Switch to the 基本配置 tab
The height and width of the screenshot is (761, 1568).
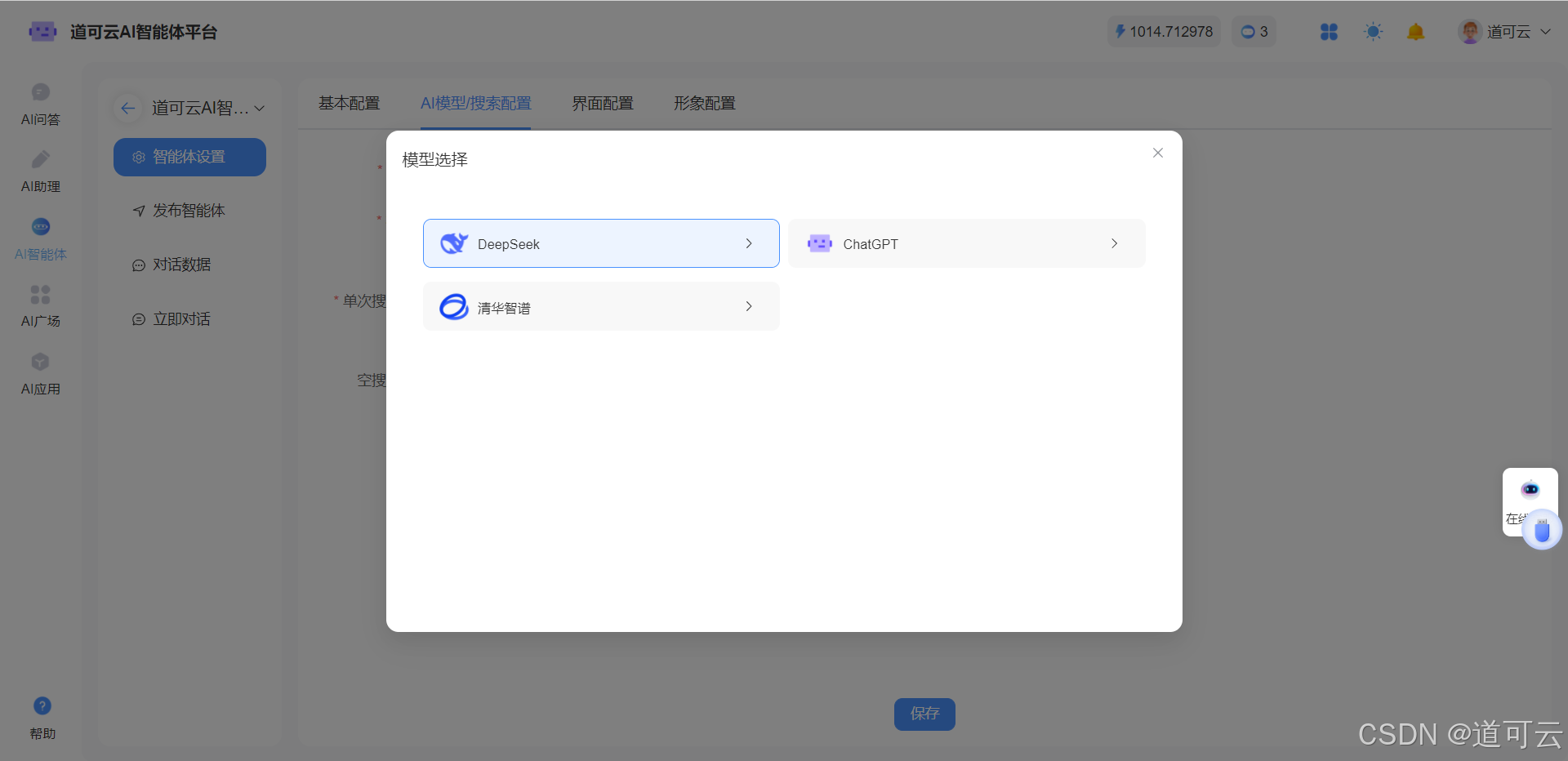(x=349, y=104)
